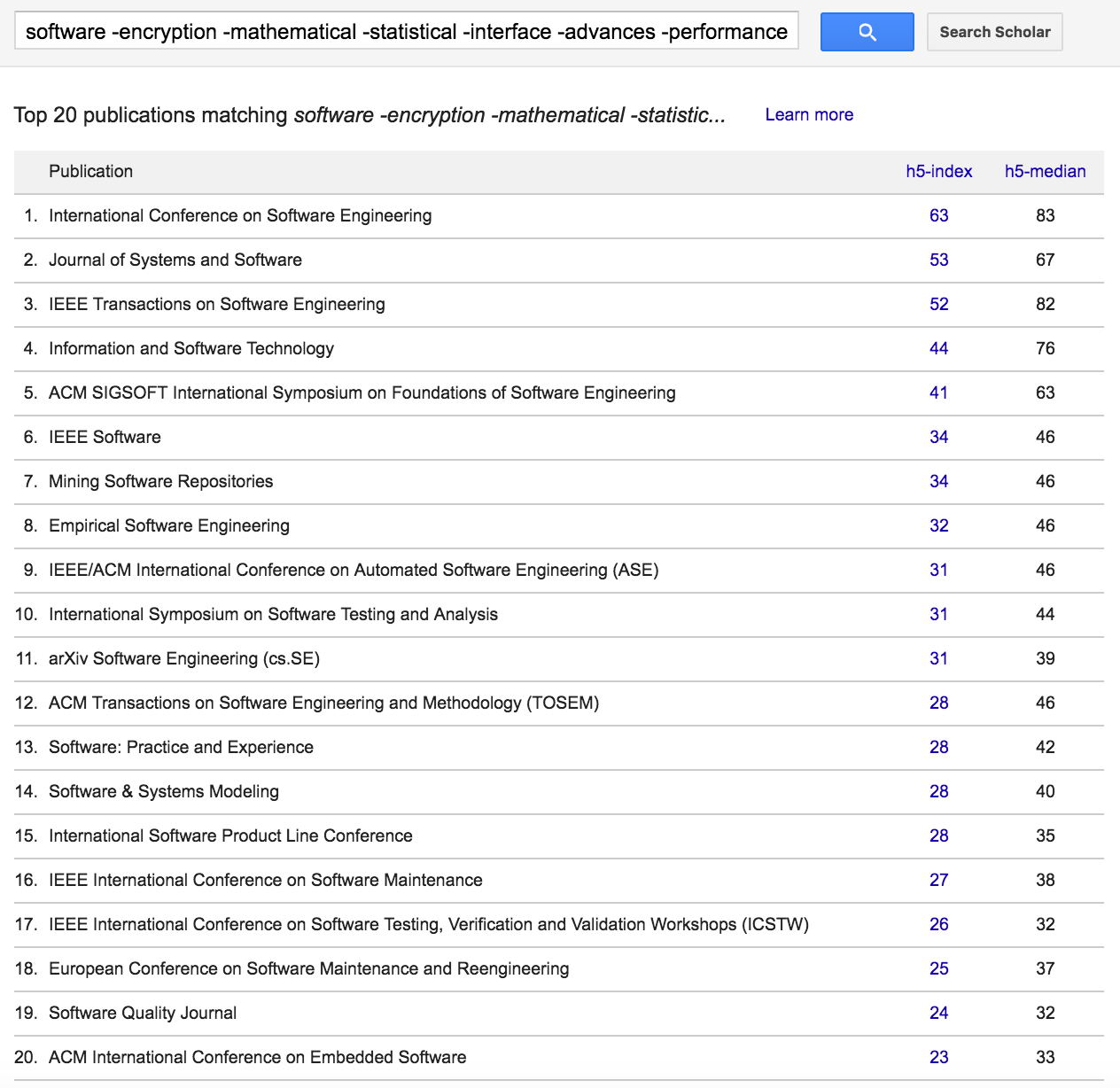
Task: Select 'ACM International Conference on Embedded Software'
Action: [258, 1057]
